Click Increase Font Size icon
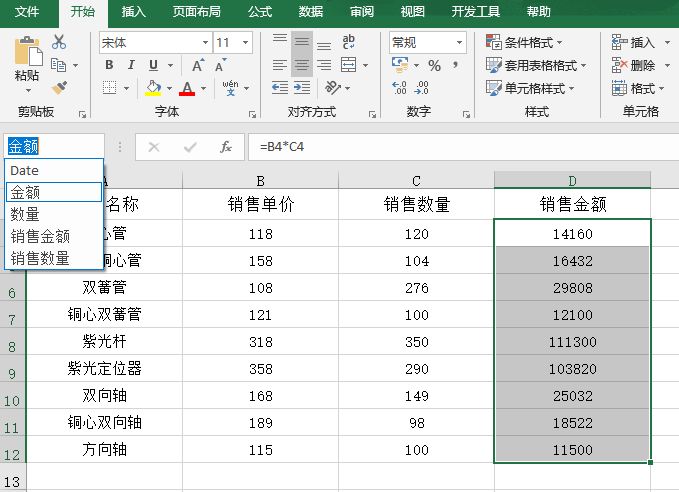The height and width of the screenshot is (492, 679). pos(198,65)
